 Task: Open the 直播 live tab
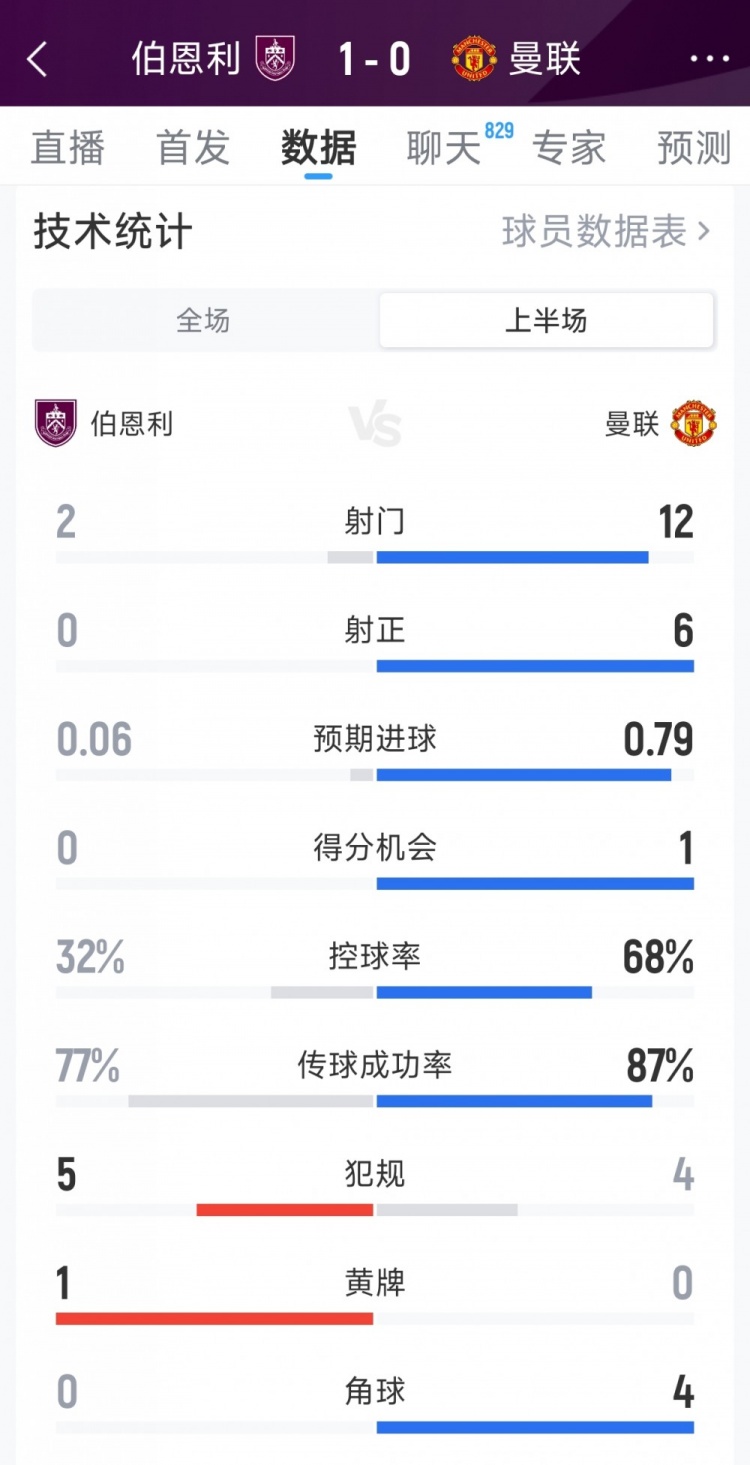click(x=67, y=148)
